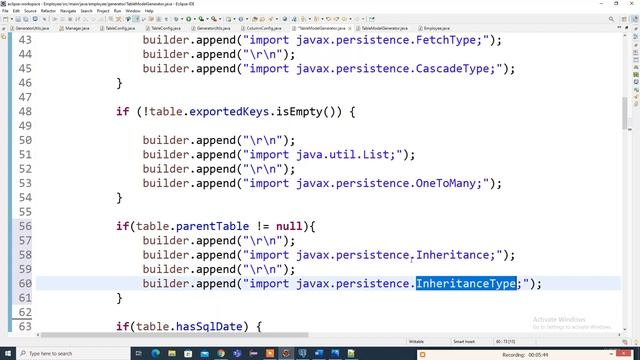This screenshot has height=360, width=640.
Task: Switch to the Employee.java editor tab
Action: (434, 28)
